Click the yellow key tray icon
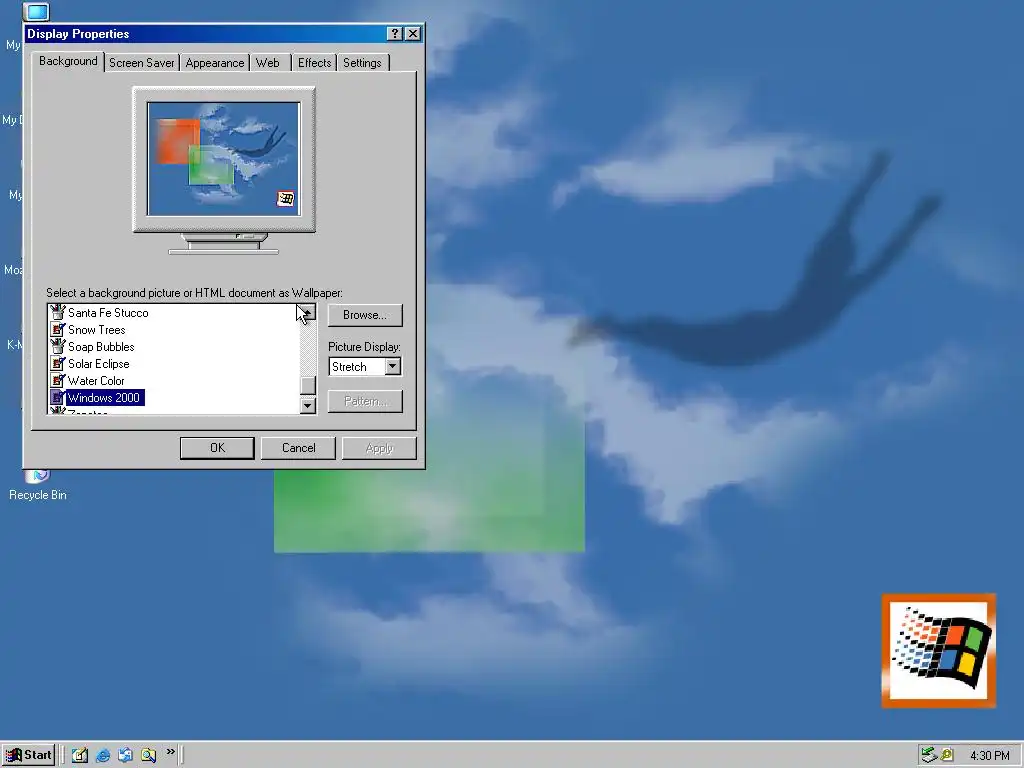This screenshot has height=768, width=1024. point(946,755)
